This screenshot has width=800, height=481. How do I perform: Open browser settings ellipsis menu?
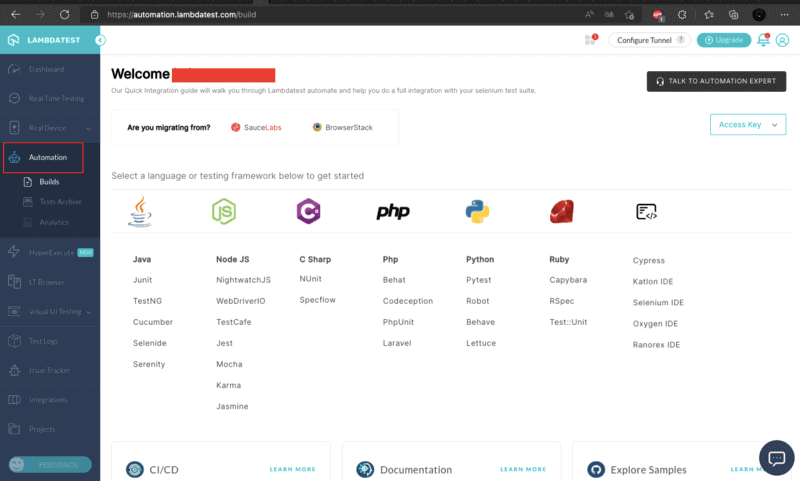(785, 14)
